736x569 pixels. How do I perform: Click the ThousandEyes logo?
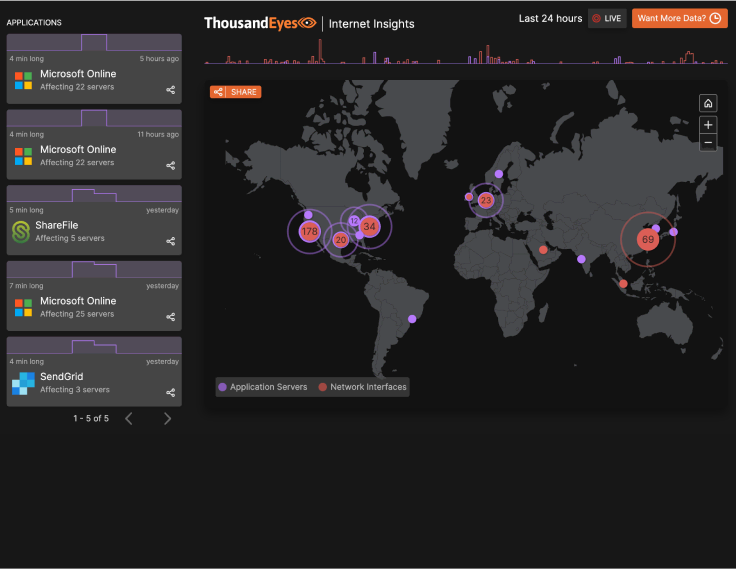click(x=260, y=22)
